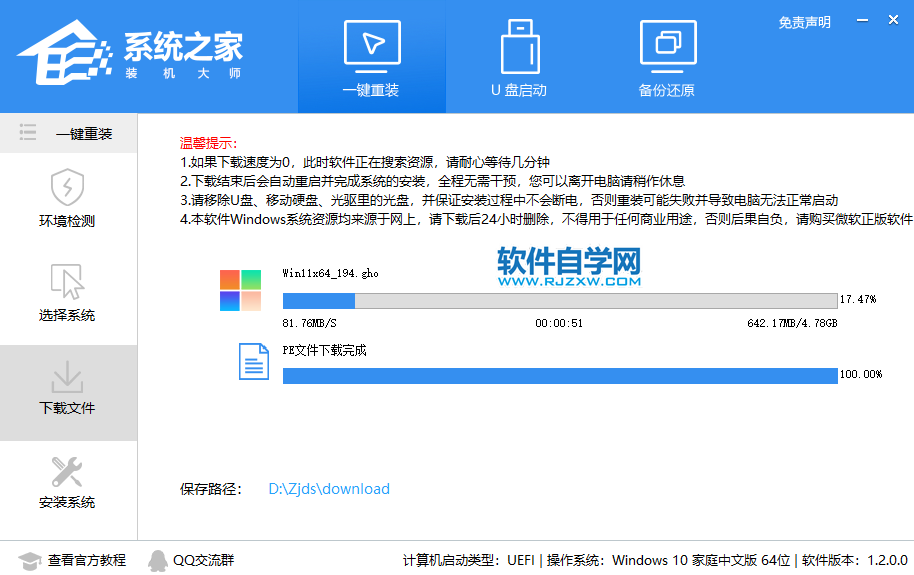Click the 软件版本 1.2.0.0 text
This screenshot has width=914, height=575.
(855, 560)
